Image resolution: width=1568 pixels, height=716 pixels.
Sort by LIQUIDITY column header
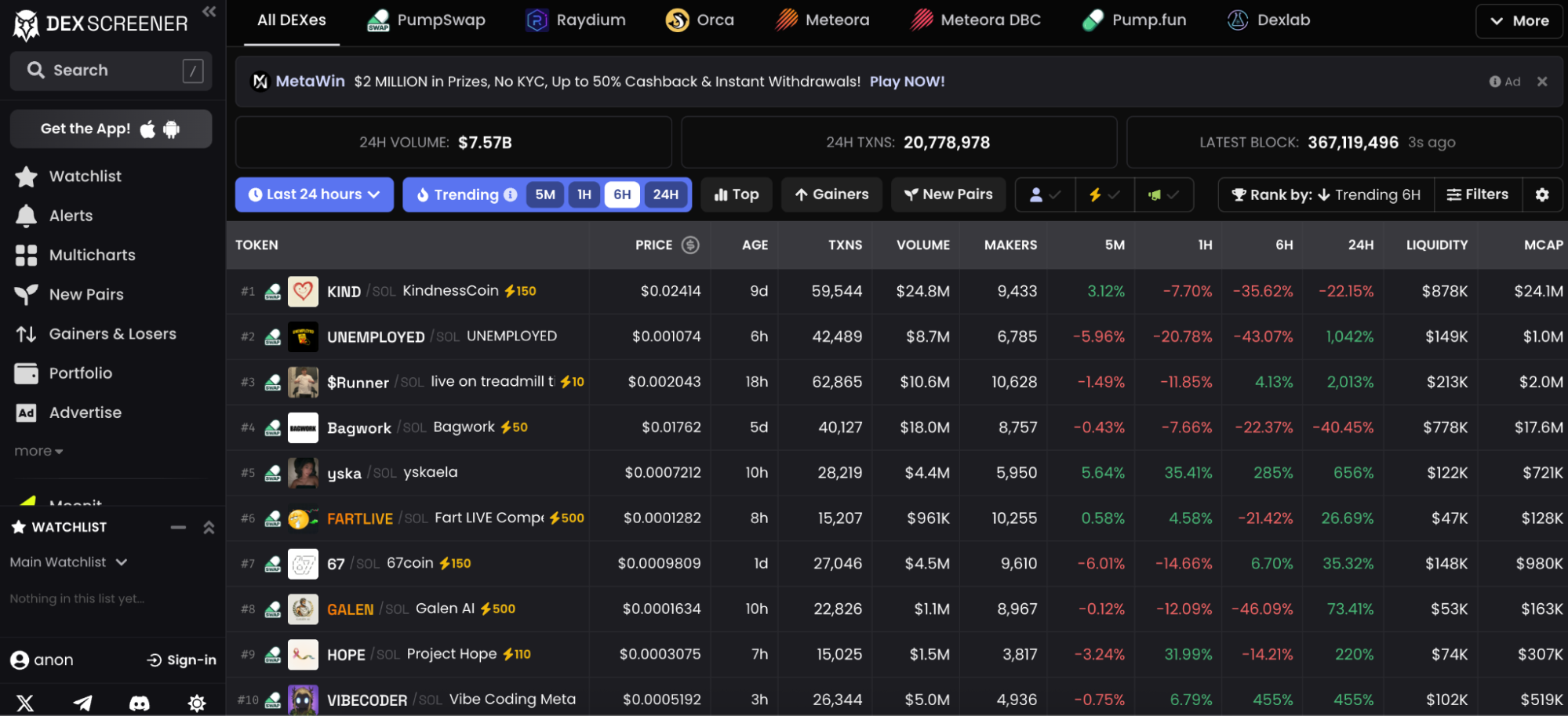pyautogui.click(x=1436, y=245)
